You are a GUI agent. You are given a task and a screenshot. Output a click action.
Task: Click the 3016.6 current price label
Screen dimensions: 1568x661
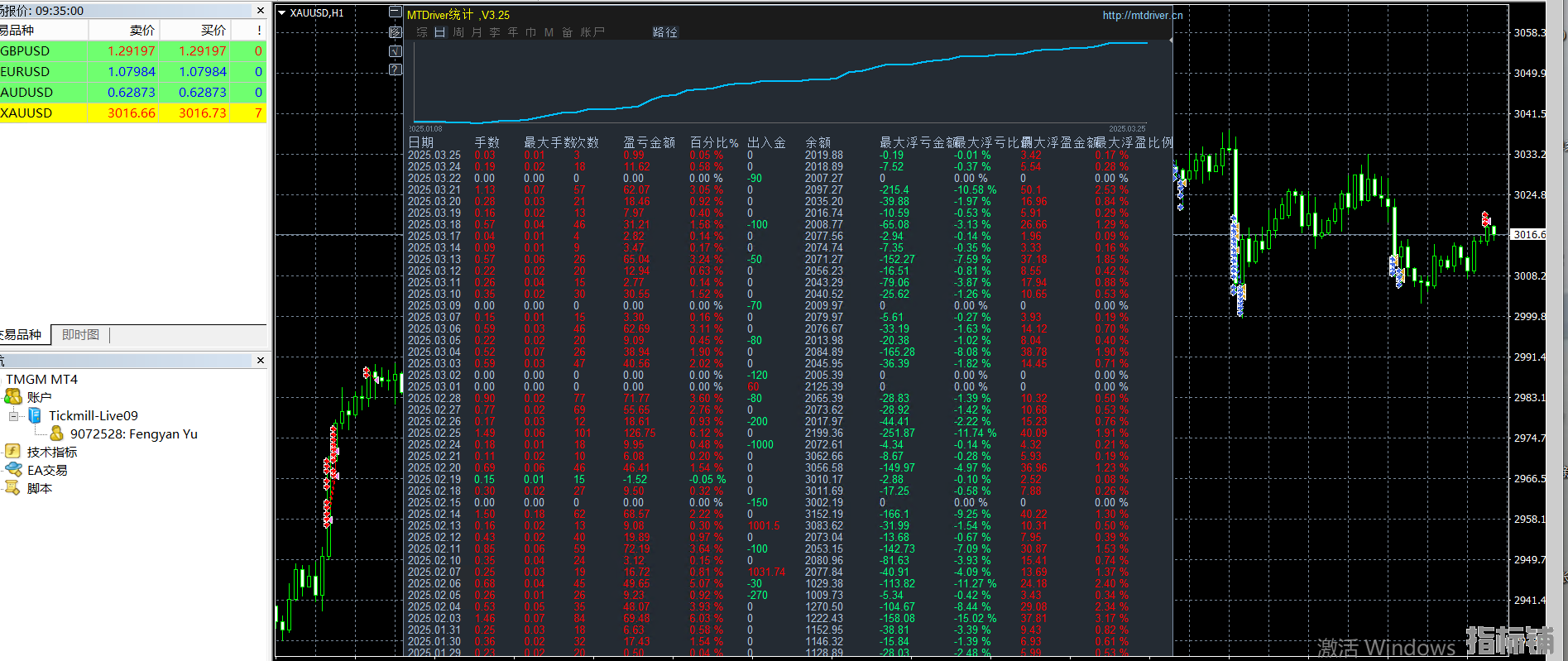pos(1529,234)
